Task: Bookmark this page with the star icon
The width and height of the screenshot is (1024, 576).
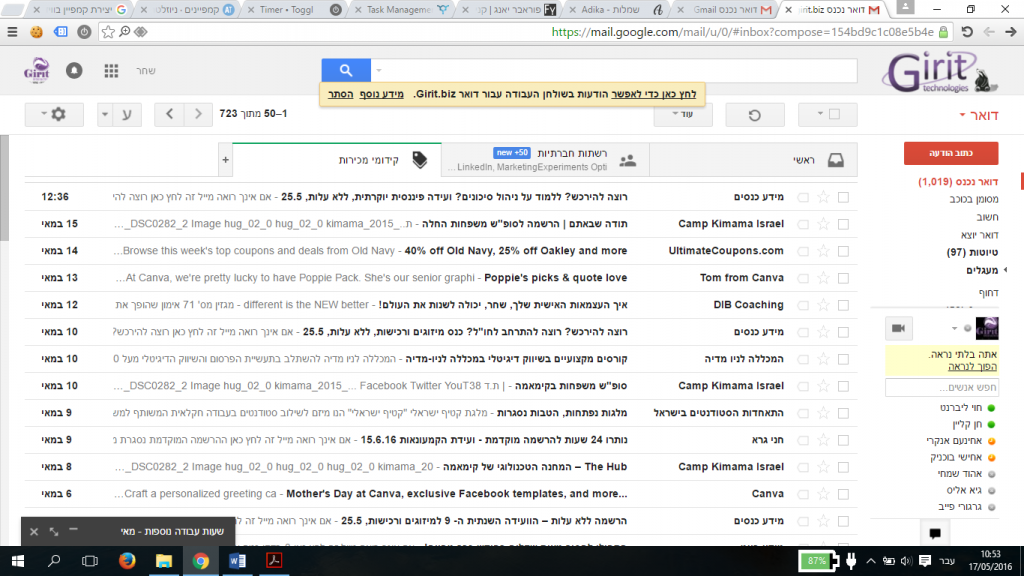Action: coord(108,31)
